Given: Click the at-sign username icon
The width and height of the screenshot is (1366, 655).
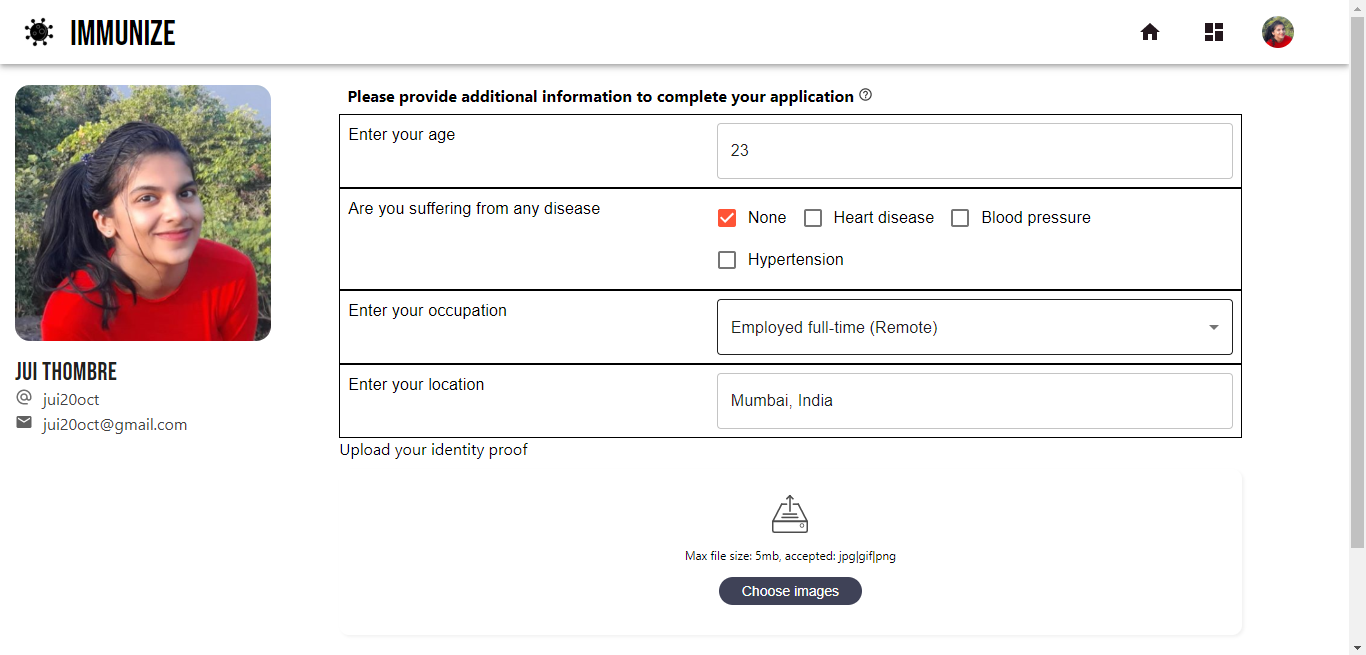Looking at the screenshot, I should 24,398.
